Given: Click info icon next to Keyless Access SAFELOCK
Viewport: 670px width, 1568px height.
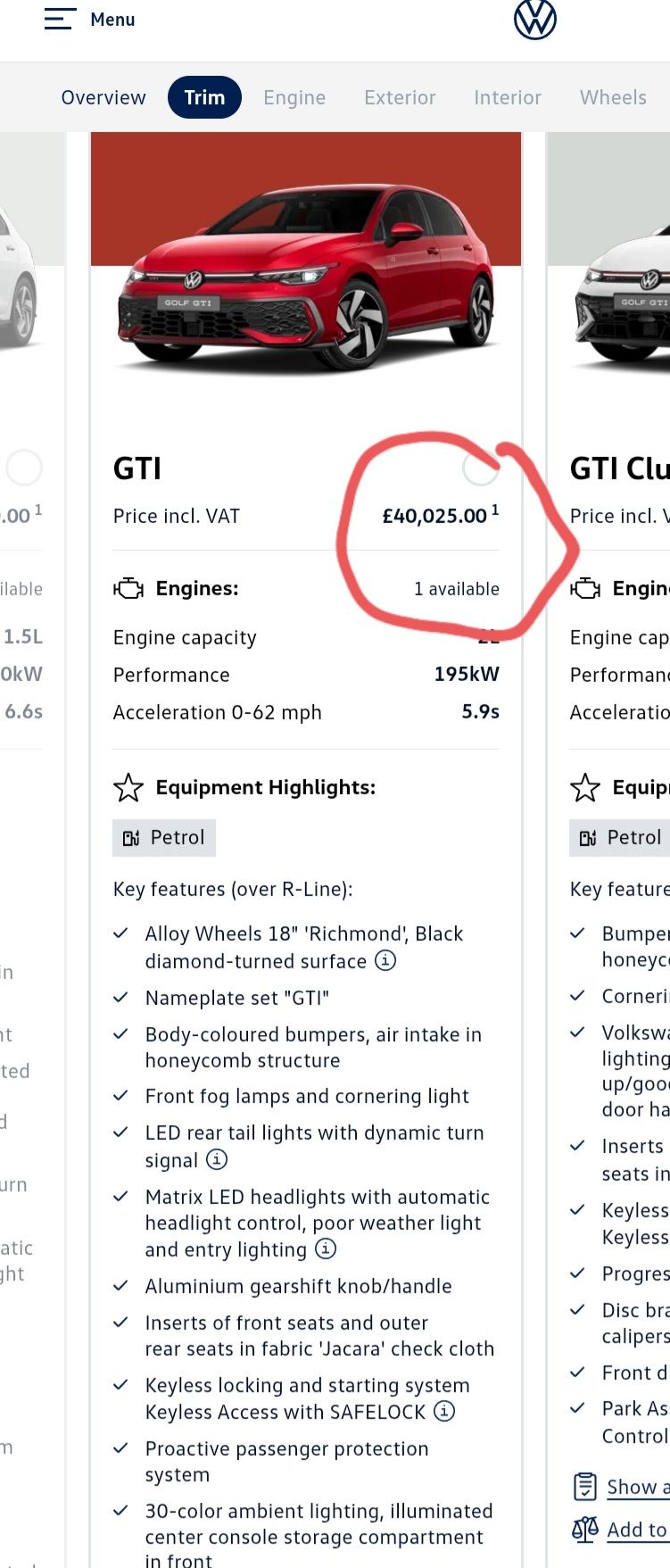Looking at the screenshot, I should [444, 1411].
